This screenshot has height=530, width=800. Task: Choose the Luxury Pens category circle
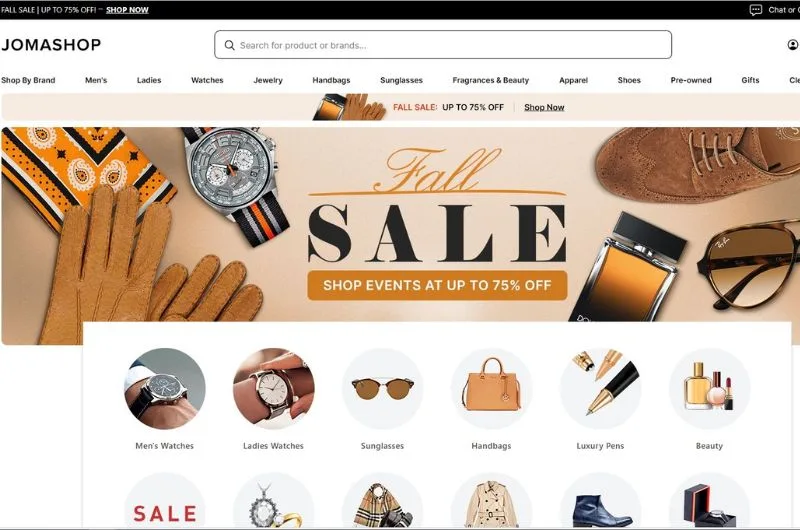pyautogui.click(x=601, y=389)
